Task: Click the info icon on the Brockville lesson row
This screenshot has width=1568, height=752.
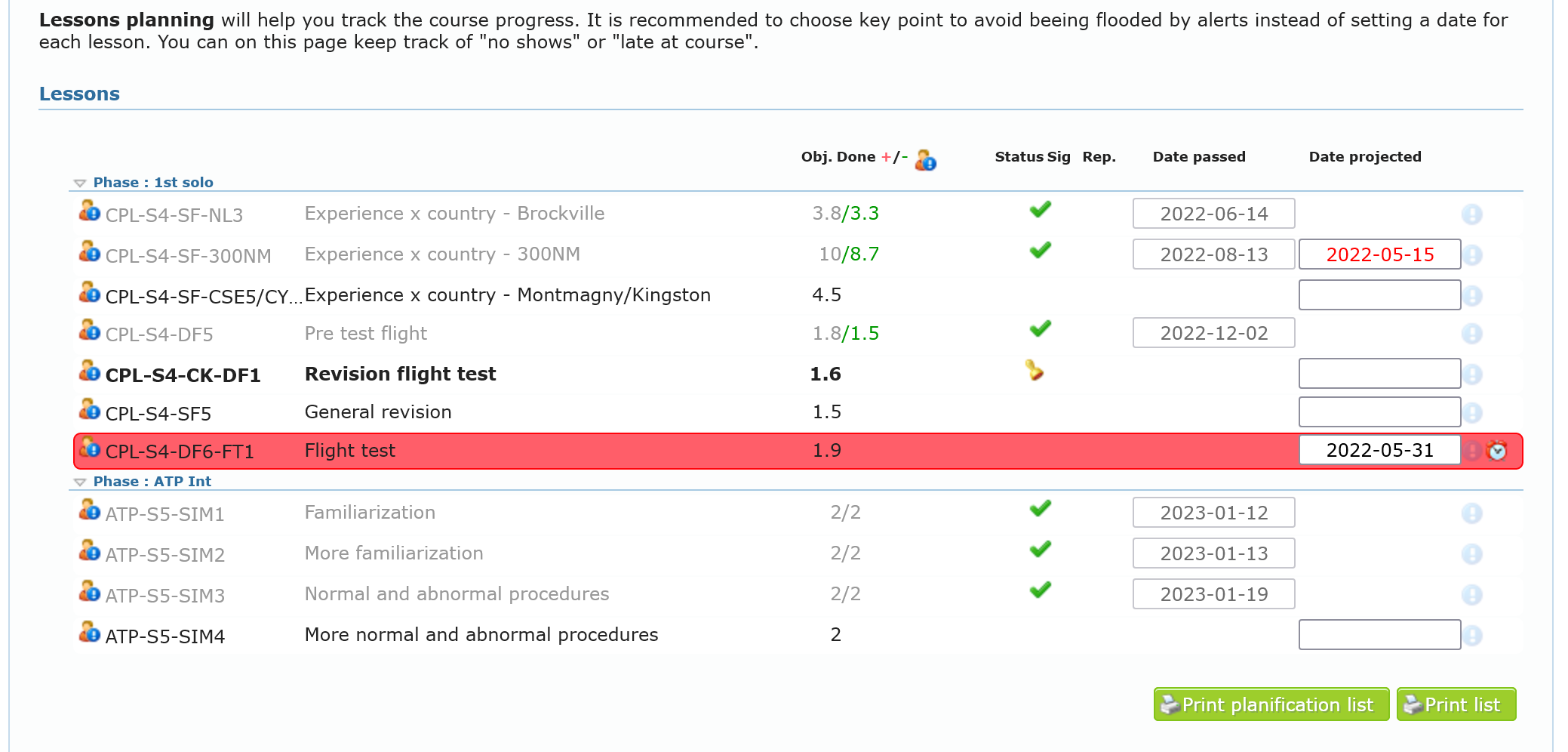Action: click(x=1471, y=214)
